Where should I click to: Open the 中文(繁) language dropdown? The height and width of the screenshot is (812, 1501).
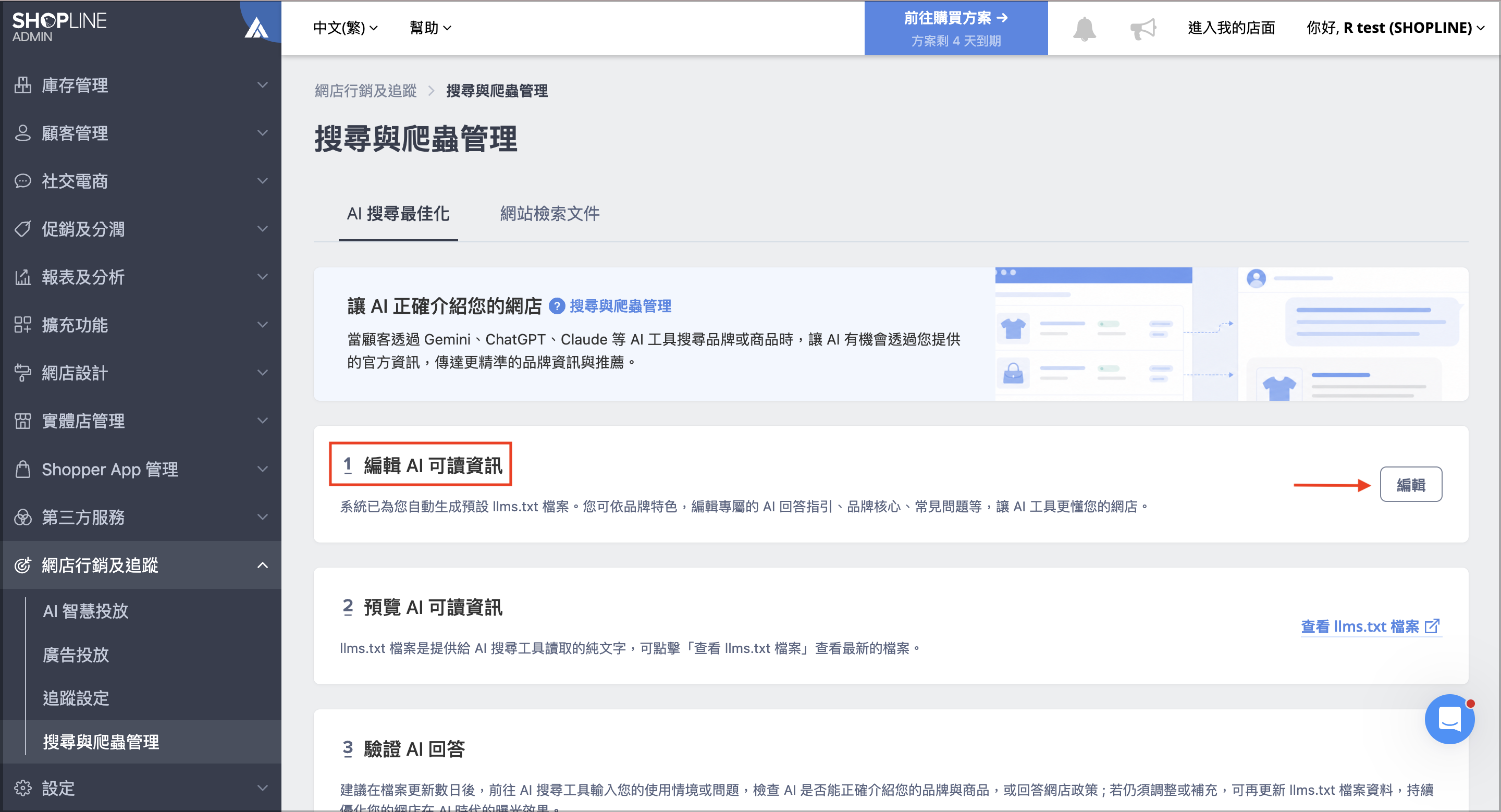(346, 28)
